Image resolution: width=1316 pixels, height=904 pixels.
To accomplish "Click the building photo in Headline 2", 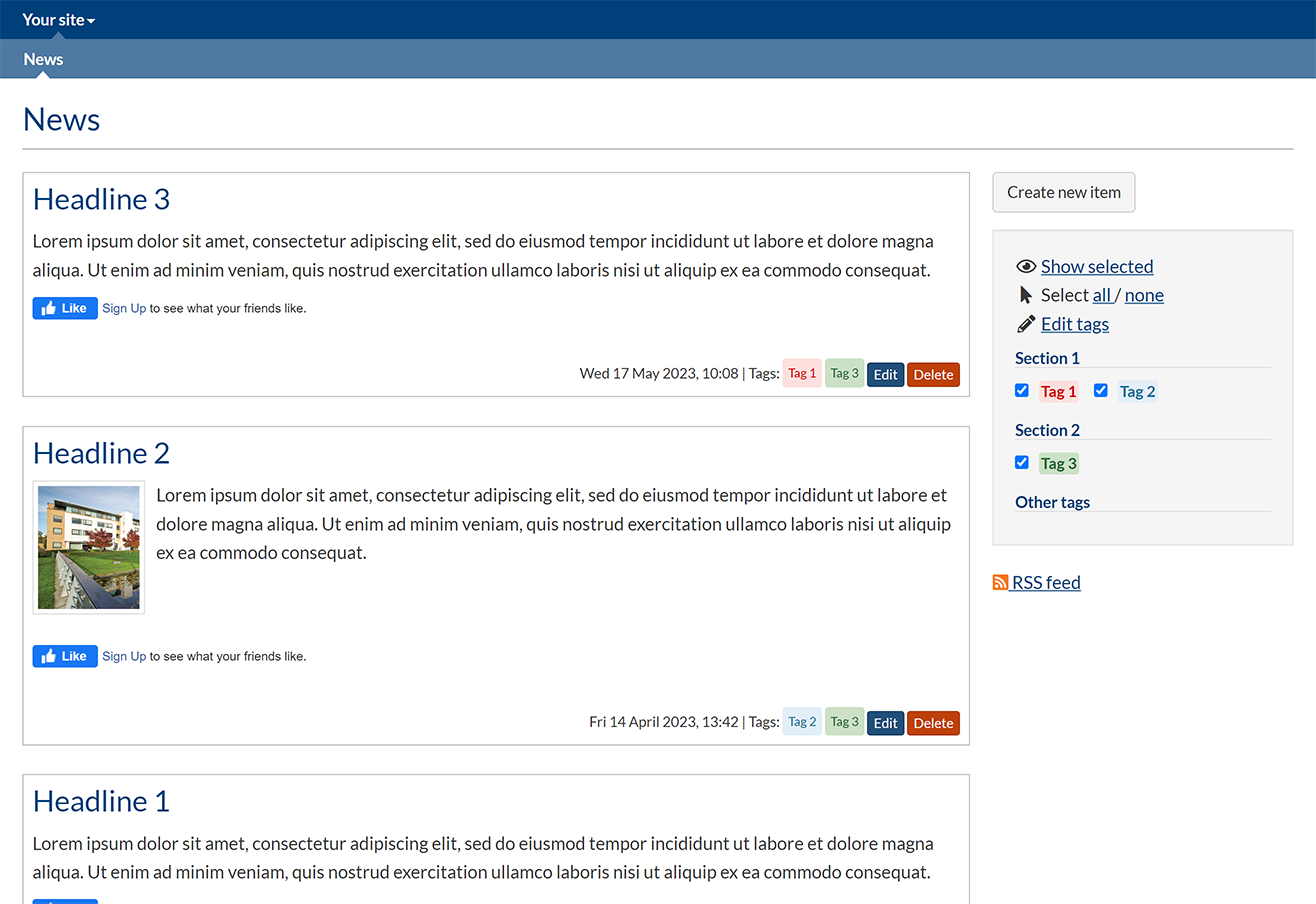I will click(x=88, y=547).
